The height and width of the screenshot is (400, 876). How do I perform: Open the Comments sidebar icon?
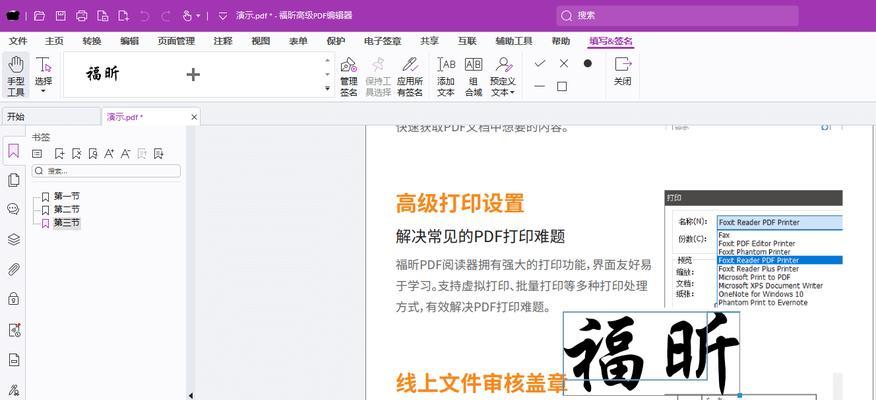click(x=13, y=209)
